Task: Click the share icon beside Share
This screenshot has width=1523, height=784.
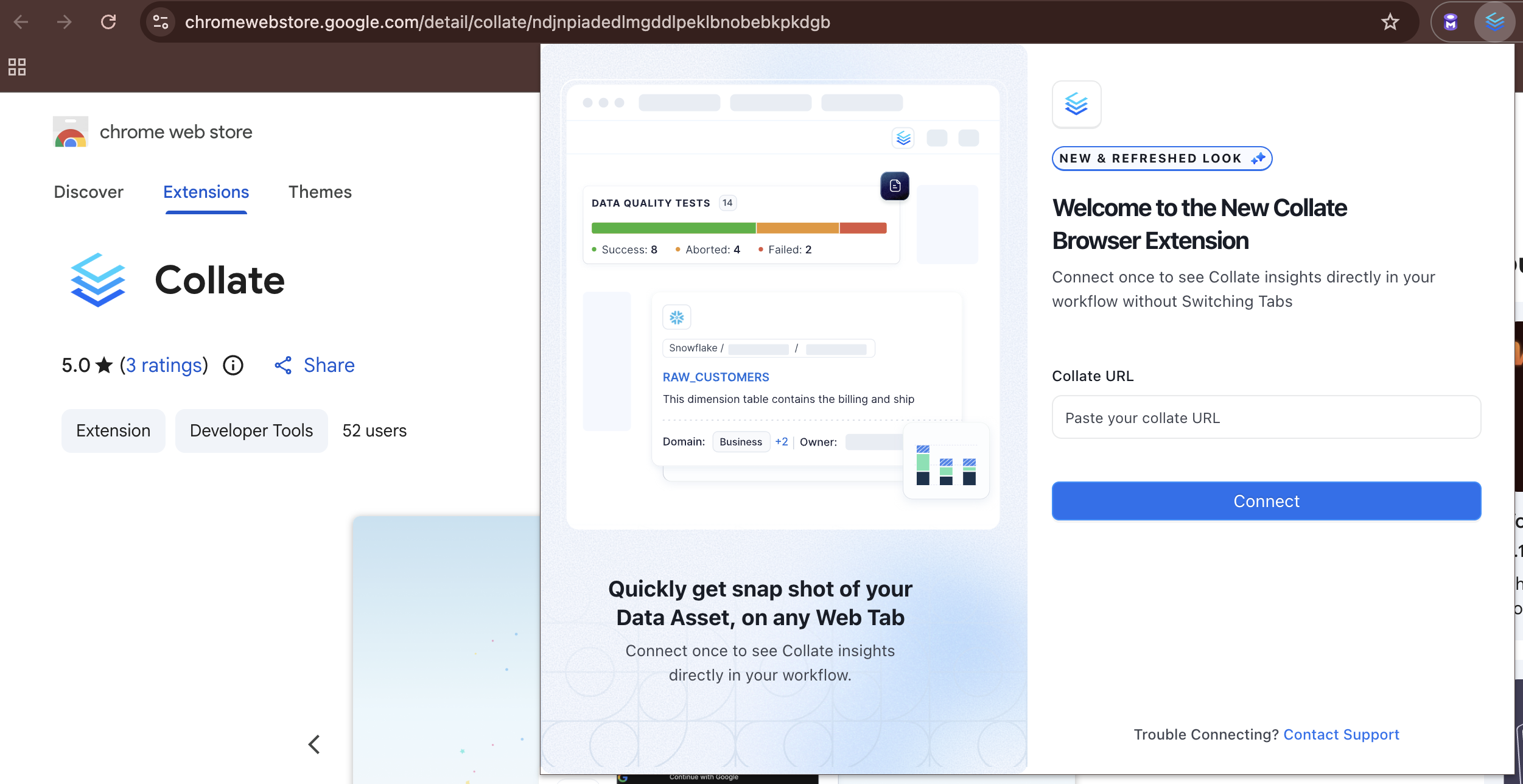Action: (x=283, y=365)
